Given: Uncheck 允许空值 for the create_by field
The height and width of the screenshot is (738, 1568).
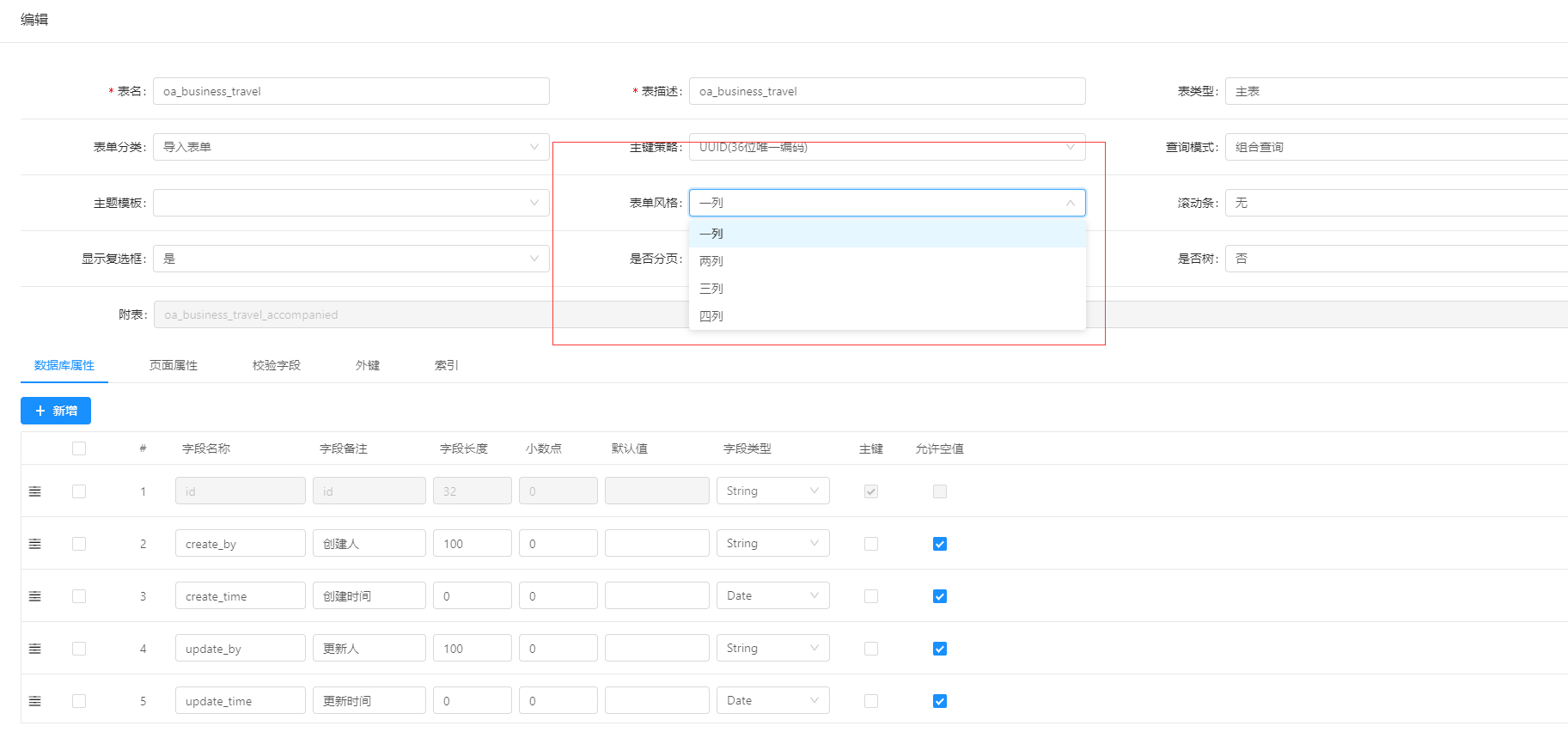Looking at the screenshot, I should click(940, 544).
